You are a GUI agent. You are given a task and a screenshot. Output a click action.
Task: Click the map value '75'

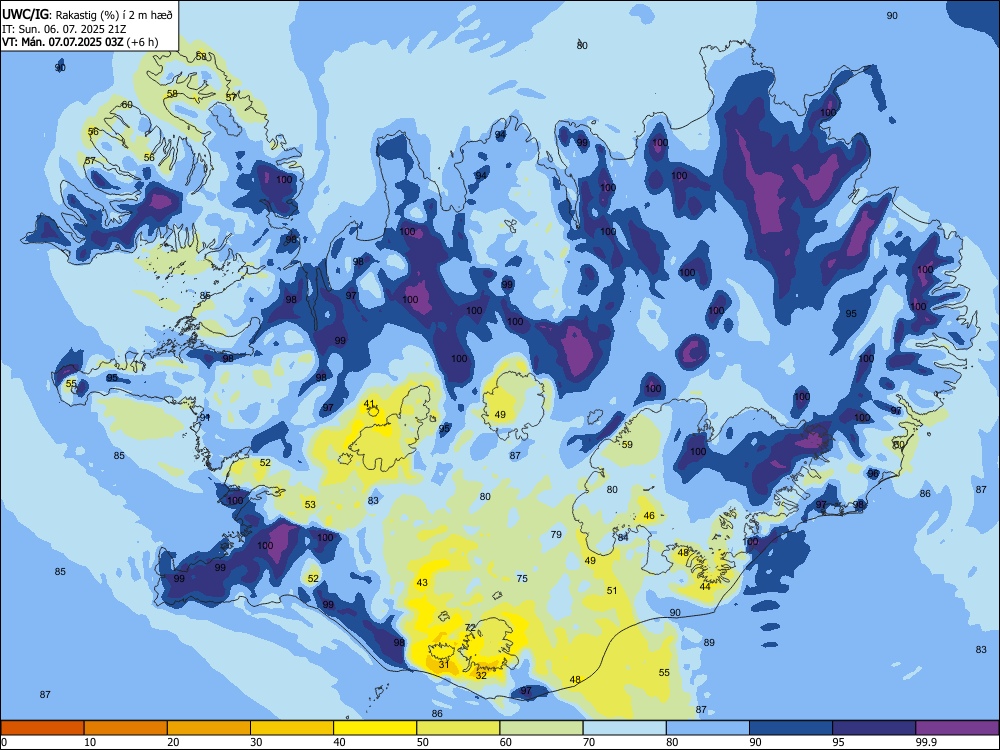point(522,578)
